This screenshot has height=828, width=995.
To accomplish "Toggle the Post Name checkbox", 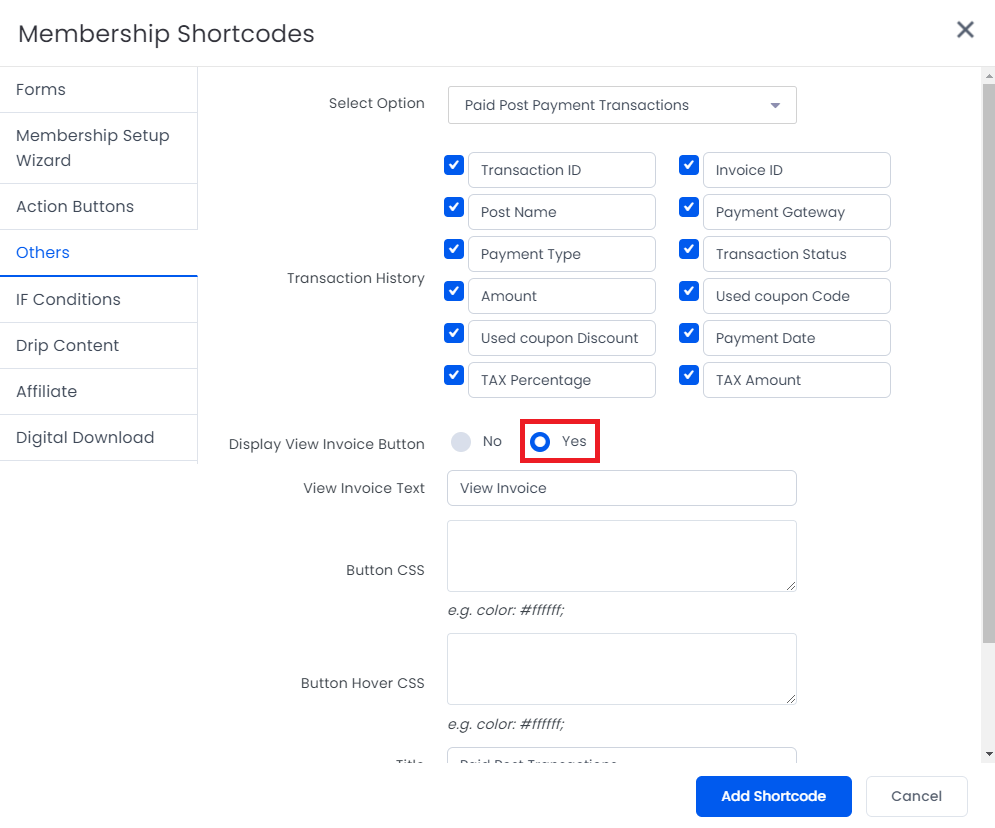I will pyautogui.click(x=454, y=207).
